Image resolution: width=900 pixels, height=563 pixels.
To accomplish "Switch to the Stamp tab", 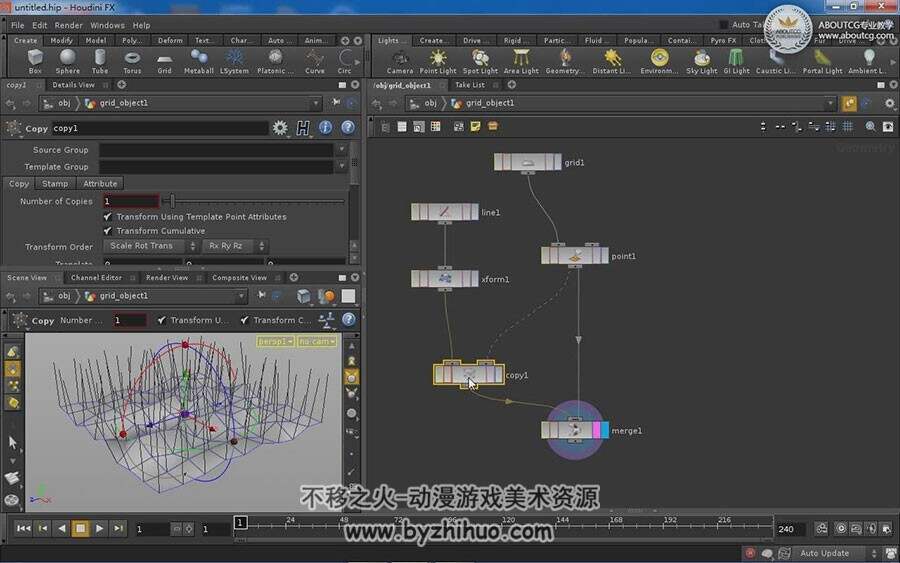I will 55,184.
